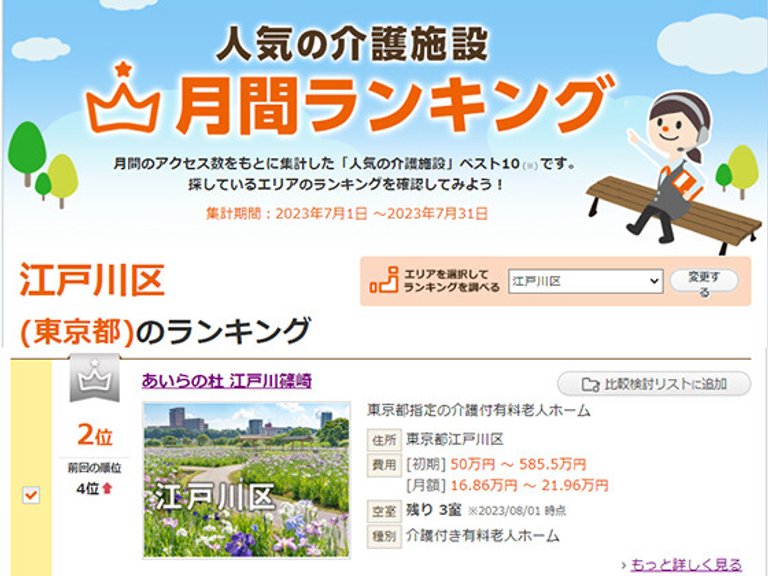The height and width of the screenshot is (576, 768).
Task: Click the 住所 label tag
Action: pyautogui.click(x=384, y=440)
